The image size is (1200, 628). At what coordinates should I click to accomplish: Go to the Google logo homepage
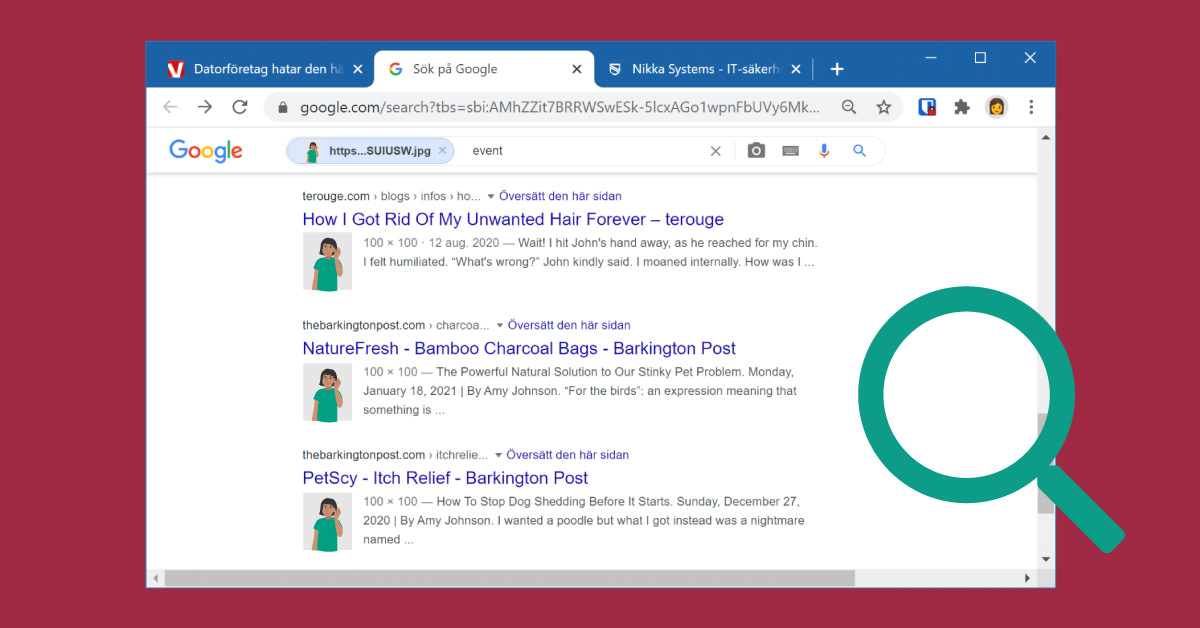[206, 151]
